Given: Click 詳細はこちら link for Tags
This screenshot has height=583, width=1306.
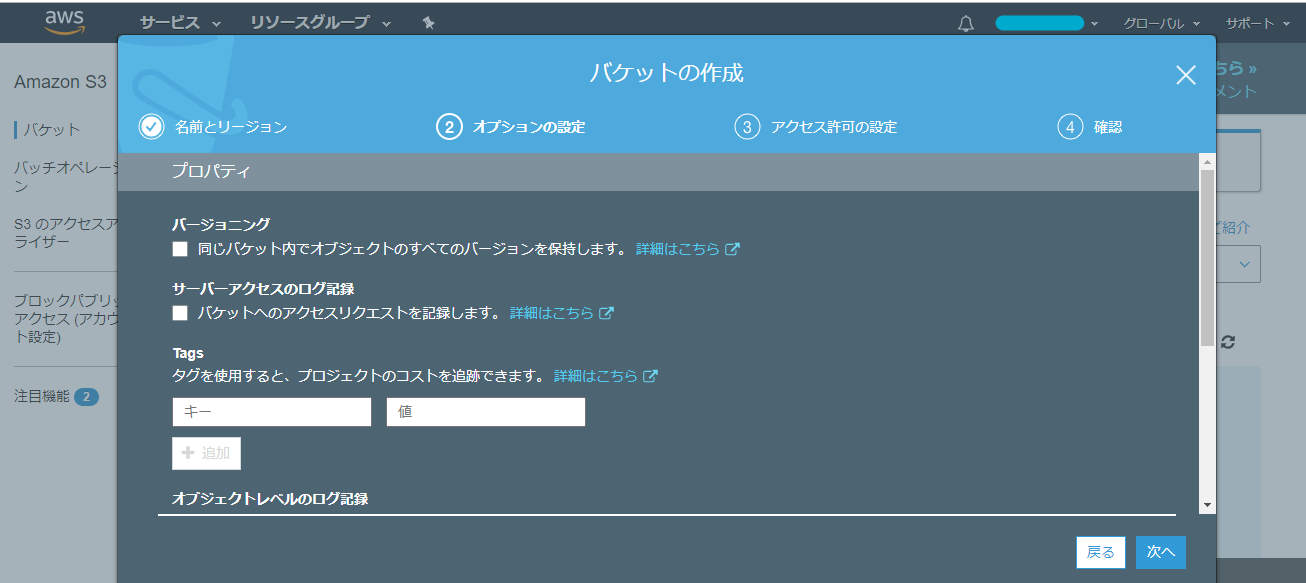Looking at the screenshot, I should pos(596,376).
